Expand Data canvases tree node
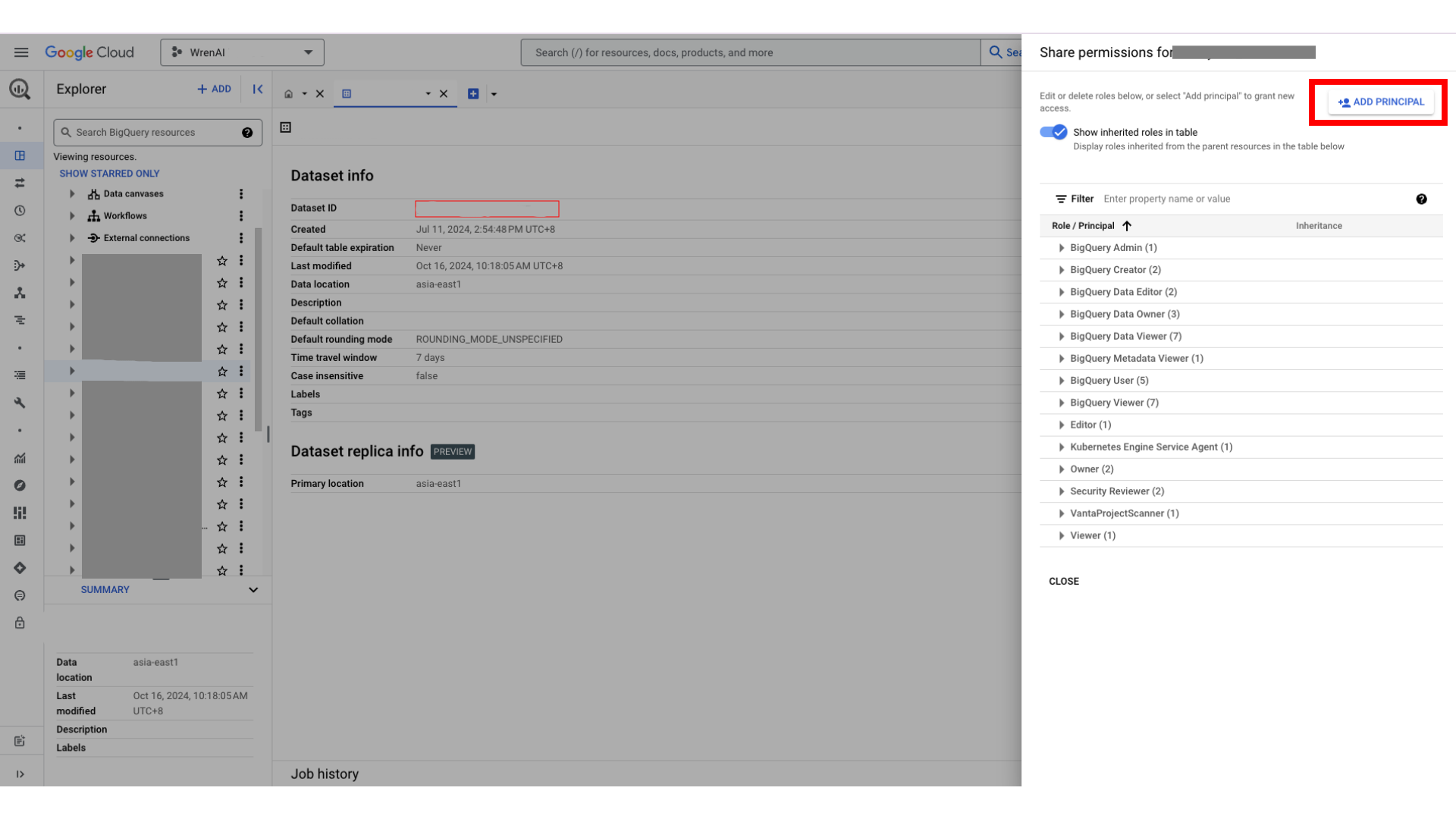Screen dimensions: 1456x819 pyautogui.click(x=72, y=194)
